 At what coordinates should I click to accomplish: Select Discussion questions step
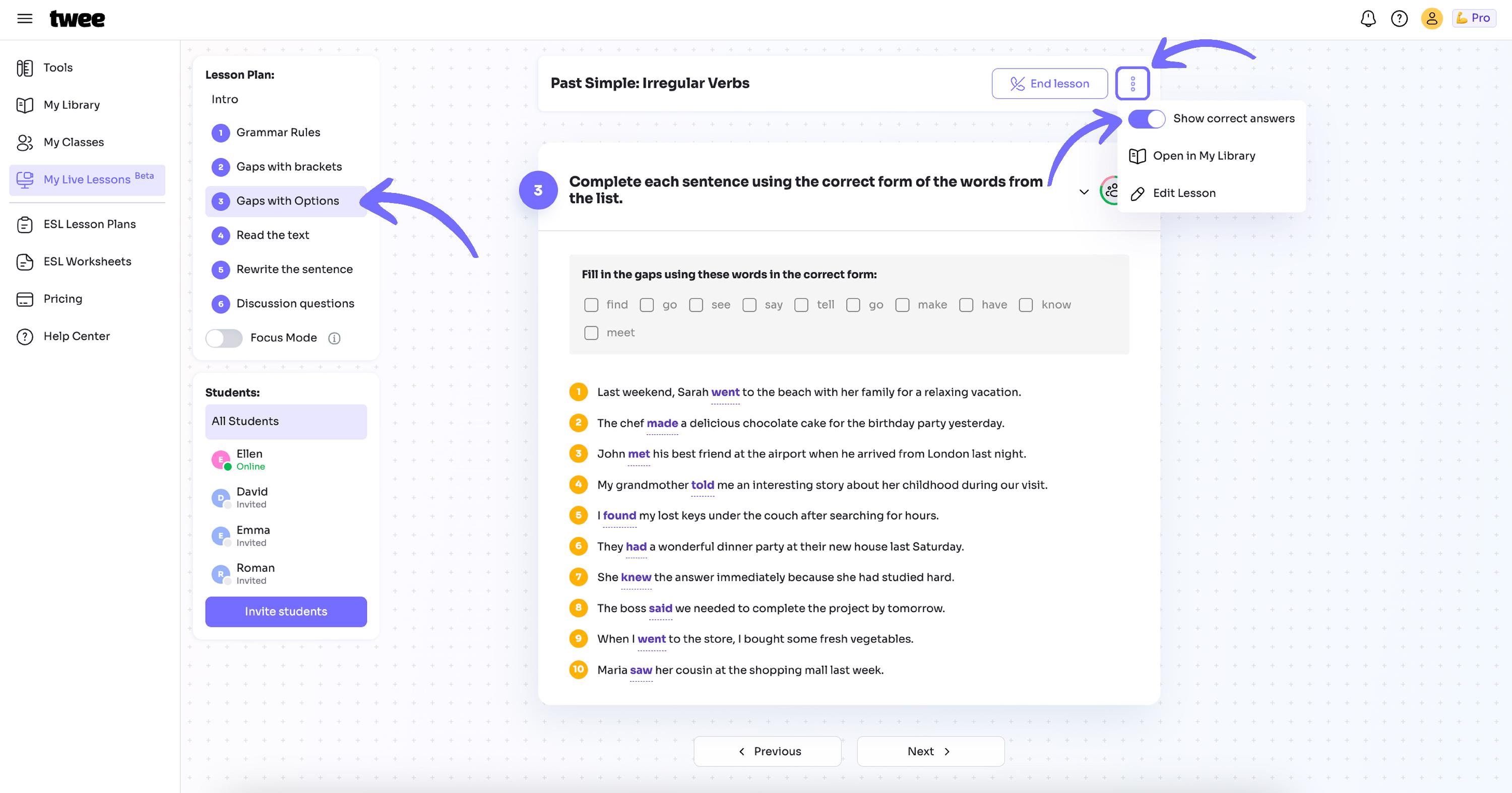point(286,304)
